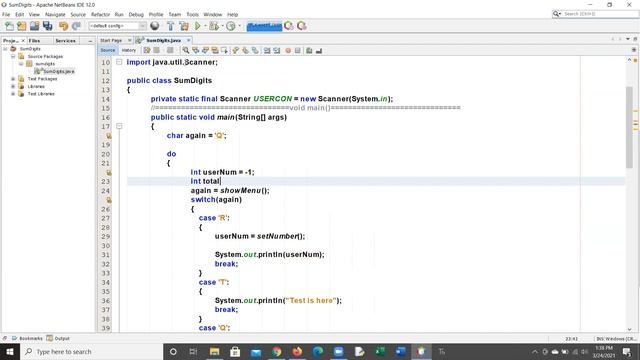The width and height of the screenshot is (640, 360).
Task: Open the Tools menu
Action: point(192,14)
